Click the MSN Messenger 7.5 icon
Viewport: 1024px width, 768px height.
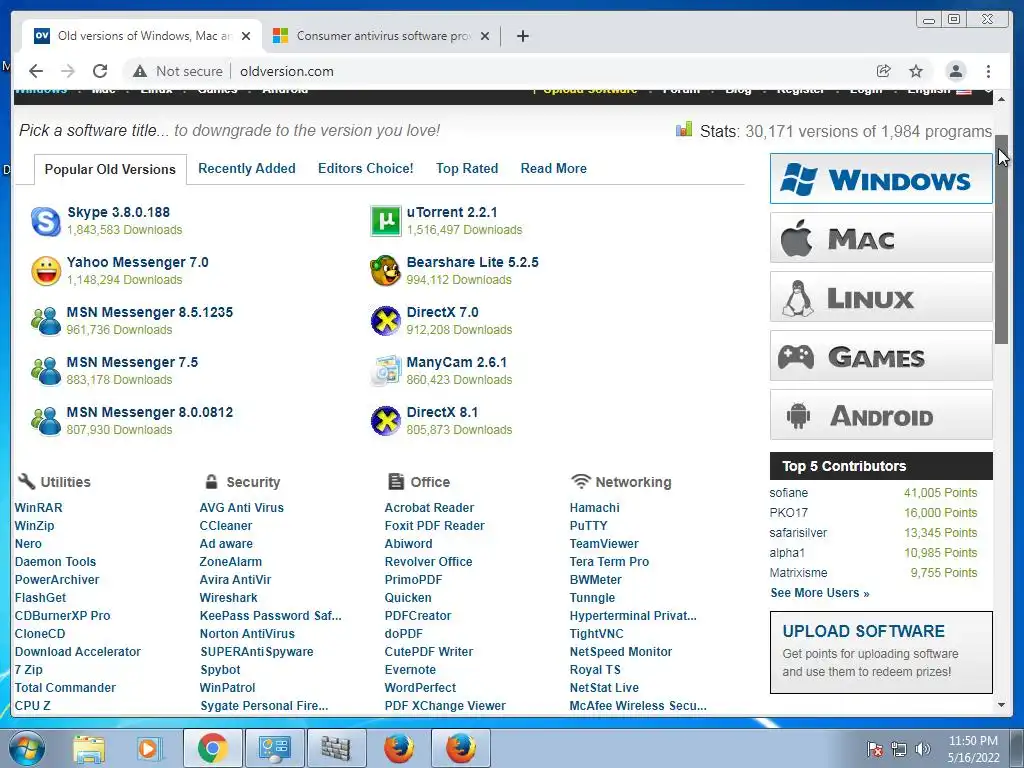tap(46, 371)
